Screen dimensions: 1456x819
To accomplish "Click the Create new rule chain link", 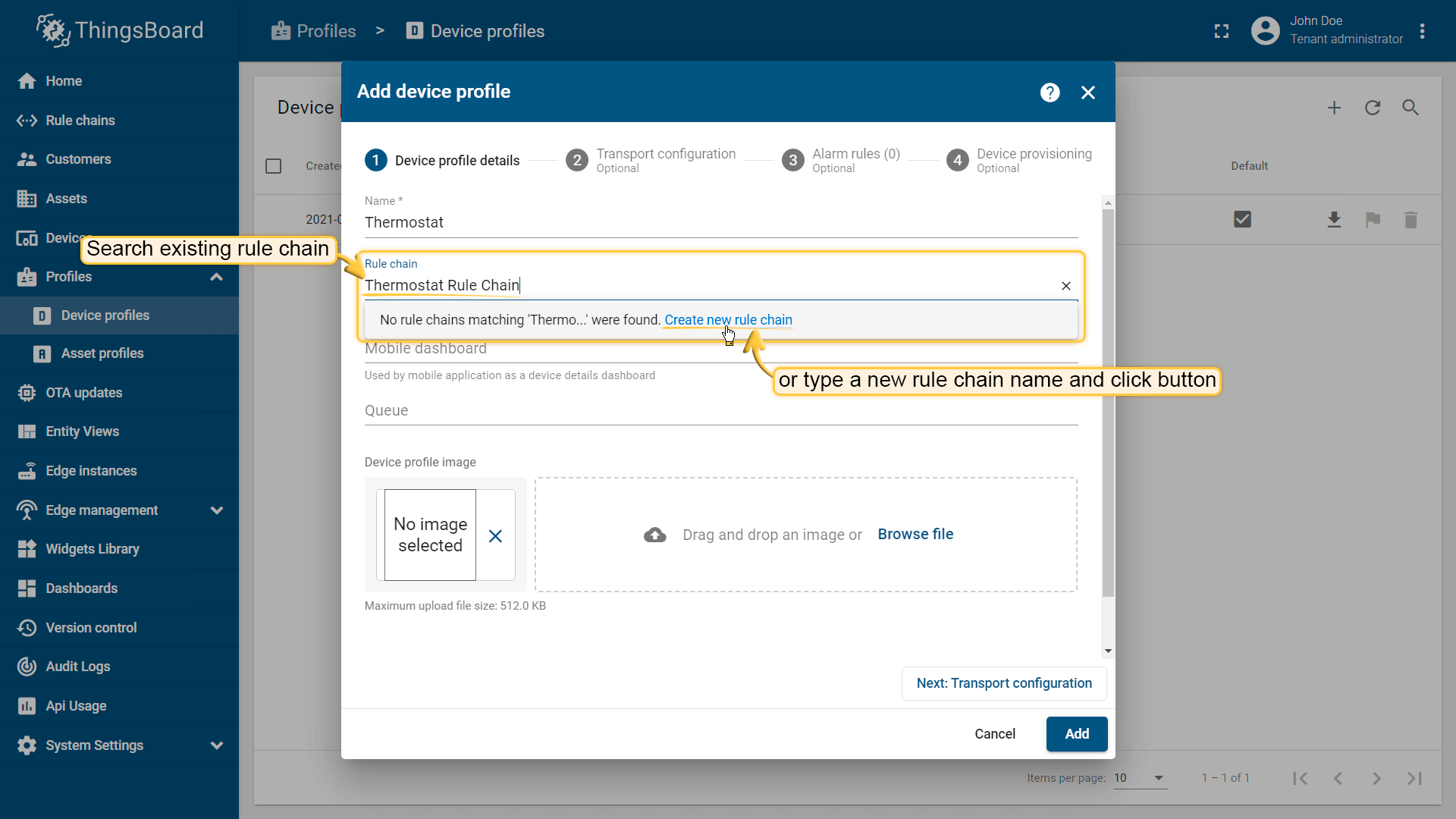I will click(x=728, y=320).
